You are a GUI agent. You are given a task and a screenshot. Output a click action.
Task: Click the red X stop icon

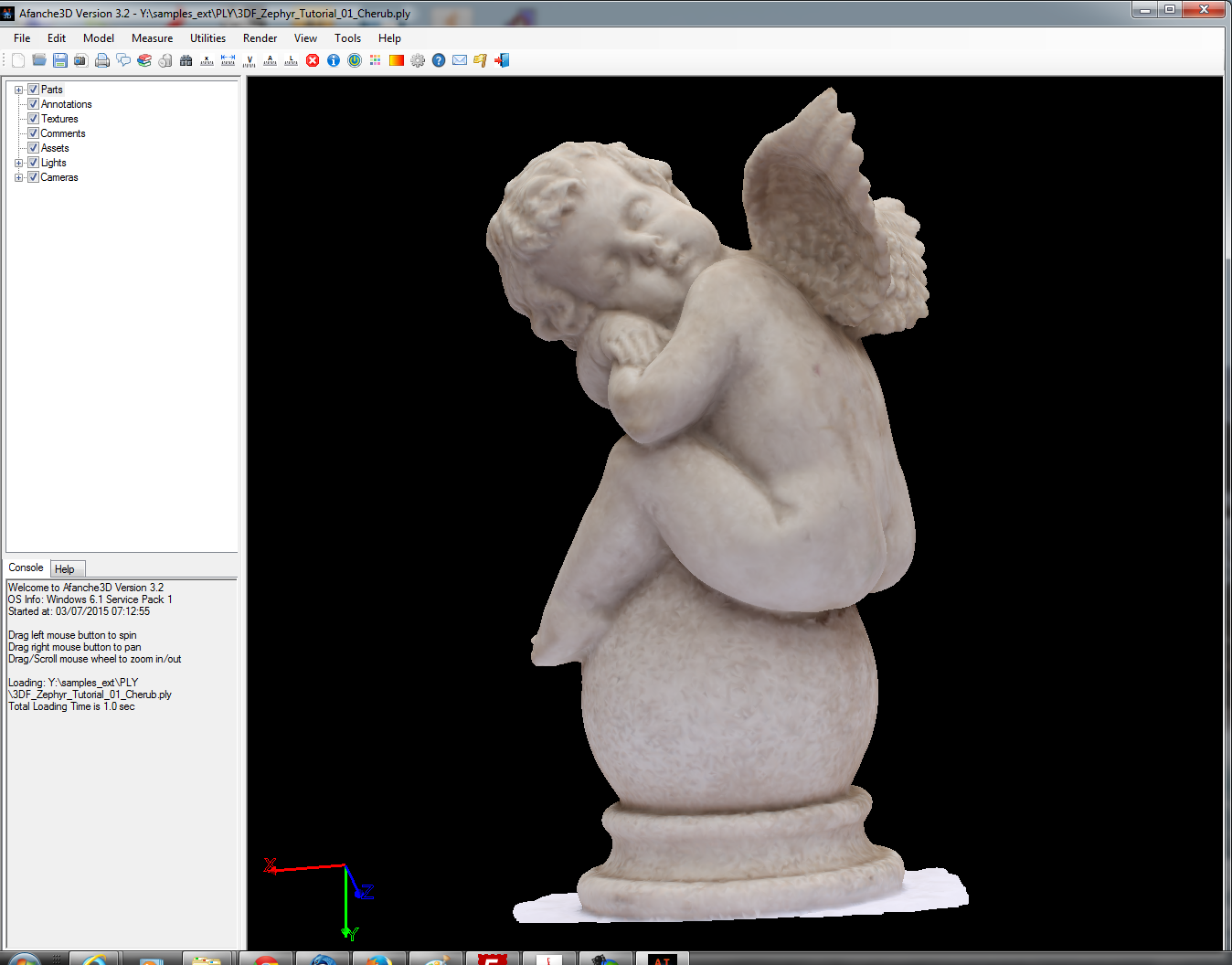(313, 60)
